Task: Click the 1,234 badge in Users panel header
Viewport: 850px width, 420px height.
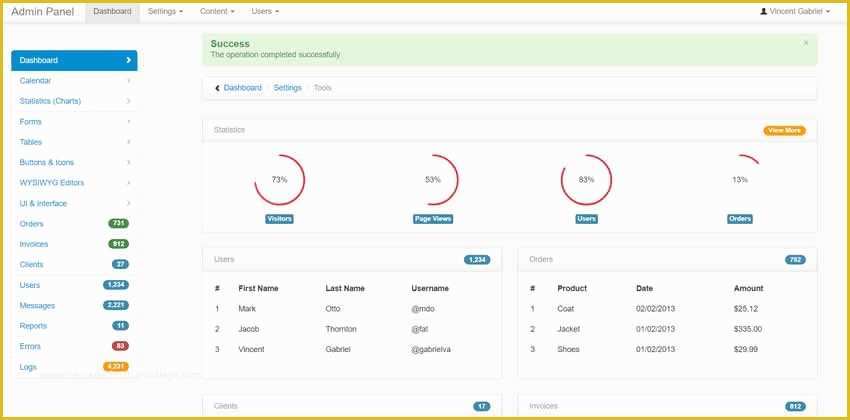Action: tap(477, 260)
